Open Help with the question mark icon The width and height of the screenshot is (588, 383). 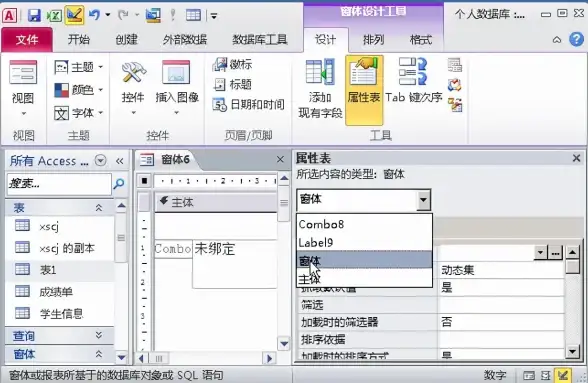click(576, 39)
